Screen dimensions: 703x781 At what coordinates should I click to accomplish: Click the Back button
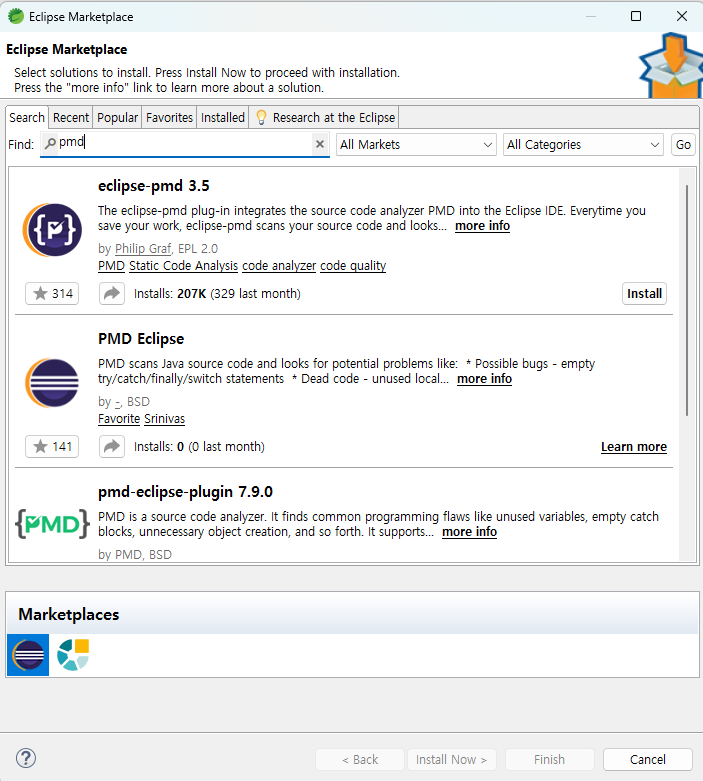(360, 759)
